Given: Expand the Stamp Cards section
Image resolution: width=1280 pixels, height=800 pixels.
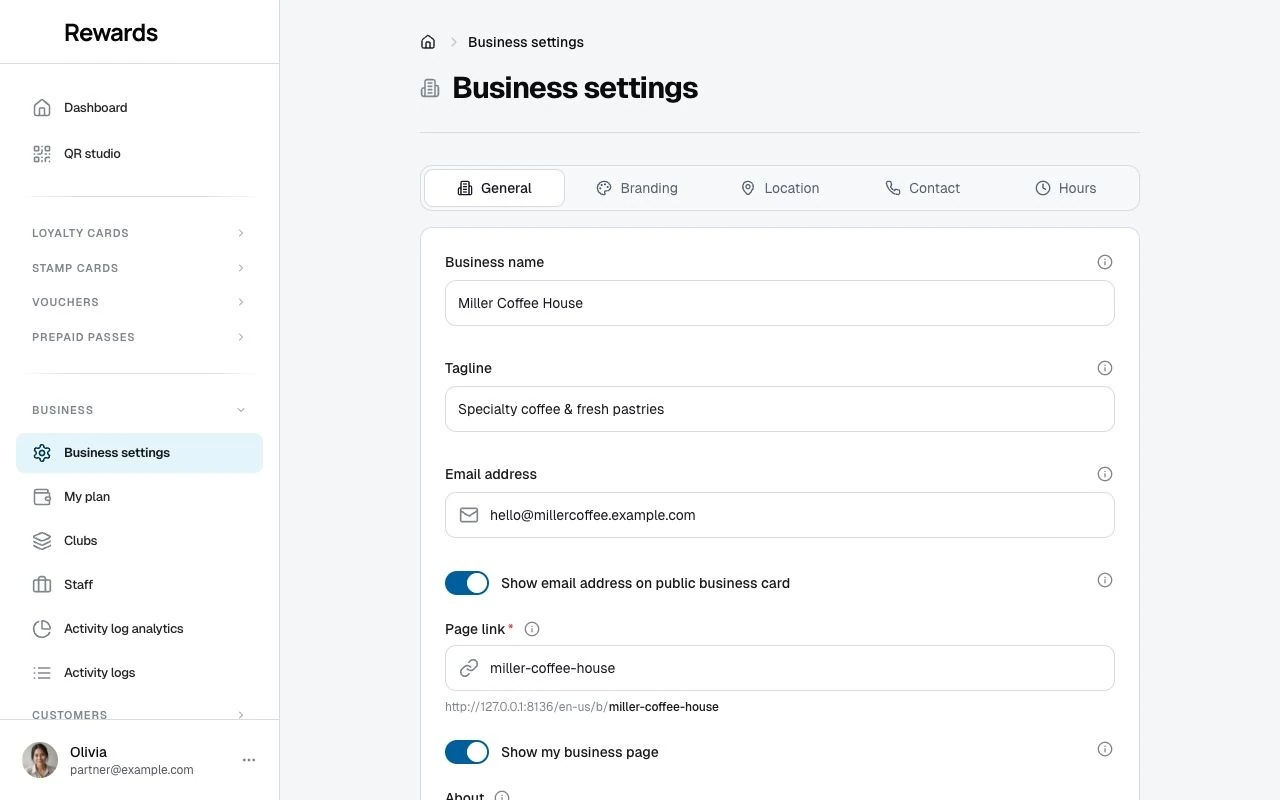Looking at the screenshot, I should coord(139,268).
